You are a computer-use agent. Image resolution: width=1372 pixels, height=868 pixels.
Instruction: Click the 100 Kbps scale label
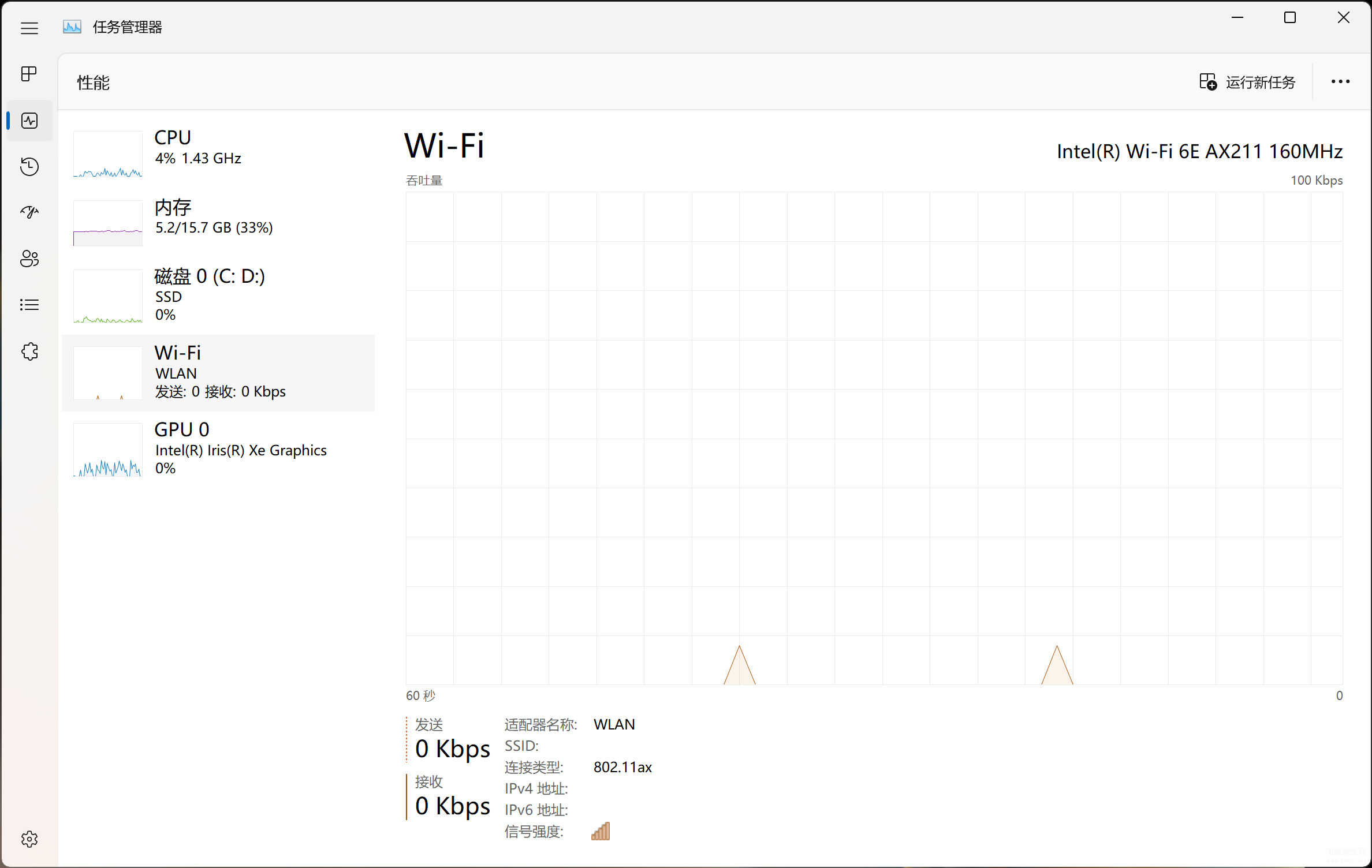[1317, 180]
